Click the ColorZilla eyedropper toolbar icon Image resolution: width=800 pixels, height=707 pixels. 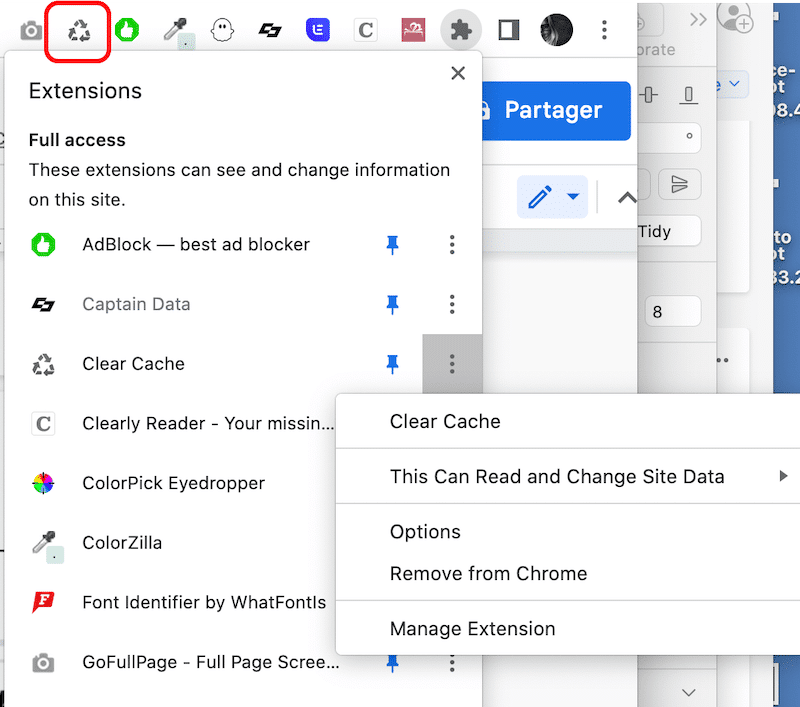pyautogui.click(x=175, y=29)
